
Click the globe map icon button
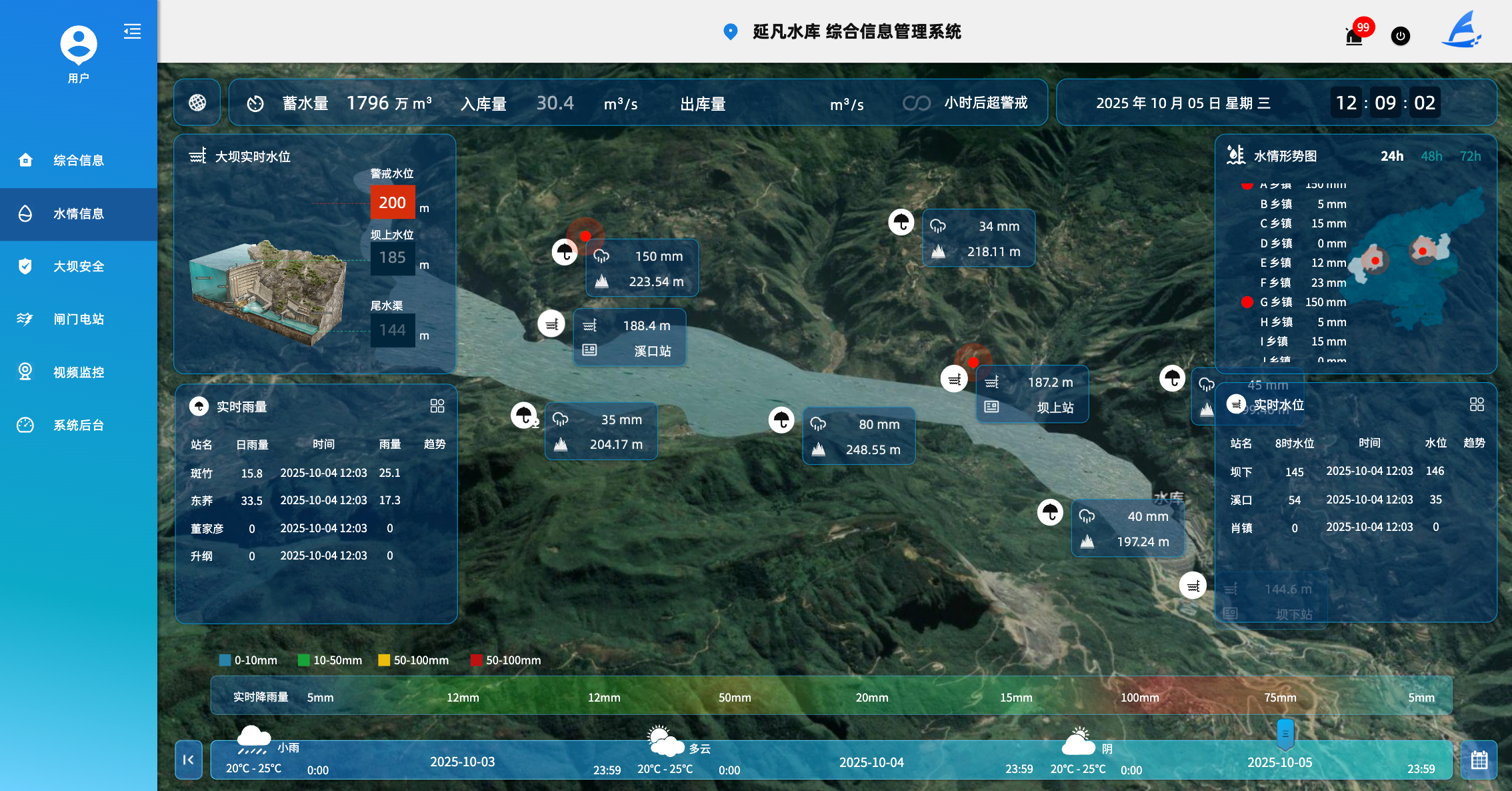[x=197, y=103]
